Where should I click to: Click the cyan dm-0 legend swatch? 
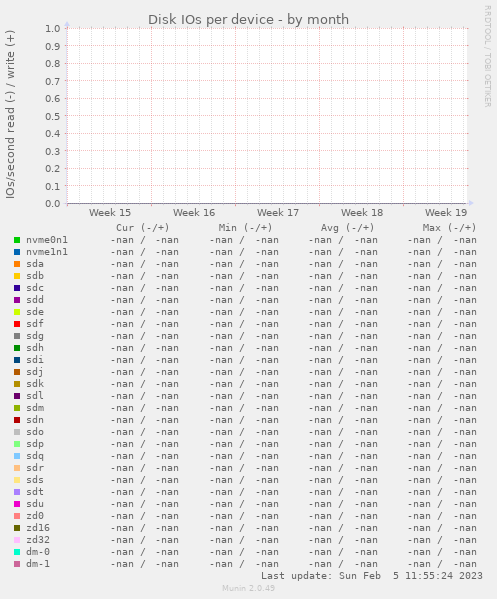tap(17, 552)
